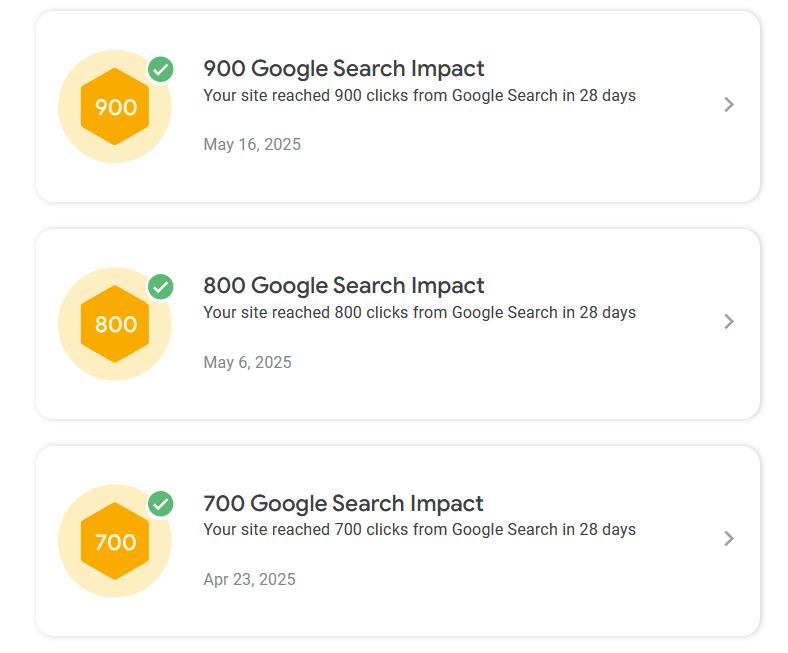The image size is (788, 653).
Task: Open the 900 Google Search Impact title
Action: coord(343,68)
